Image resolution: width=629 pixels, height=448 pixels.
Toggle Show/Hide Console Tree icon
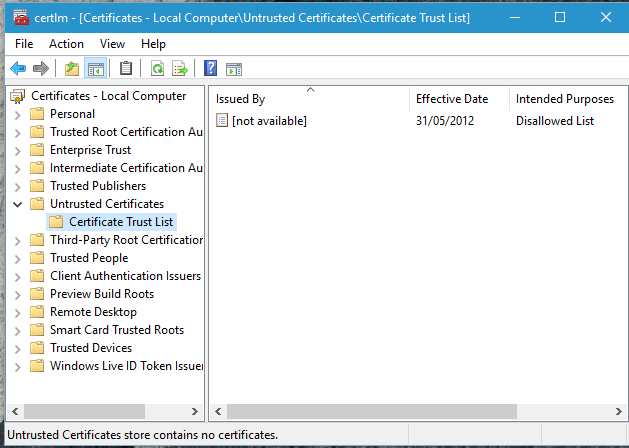pyautogui.click(x=96, y=69)
